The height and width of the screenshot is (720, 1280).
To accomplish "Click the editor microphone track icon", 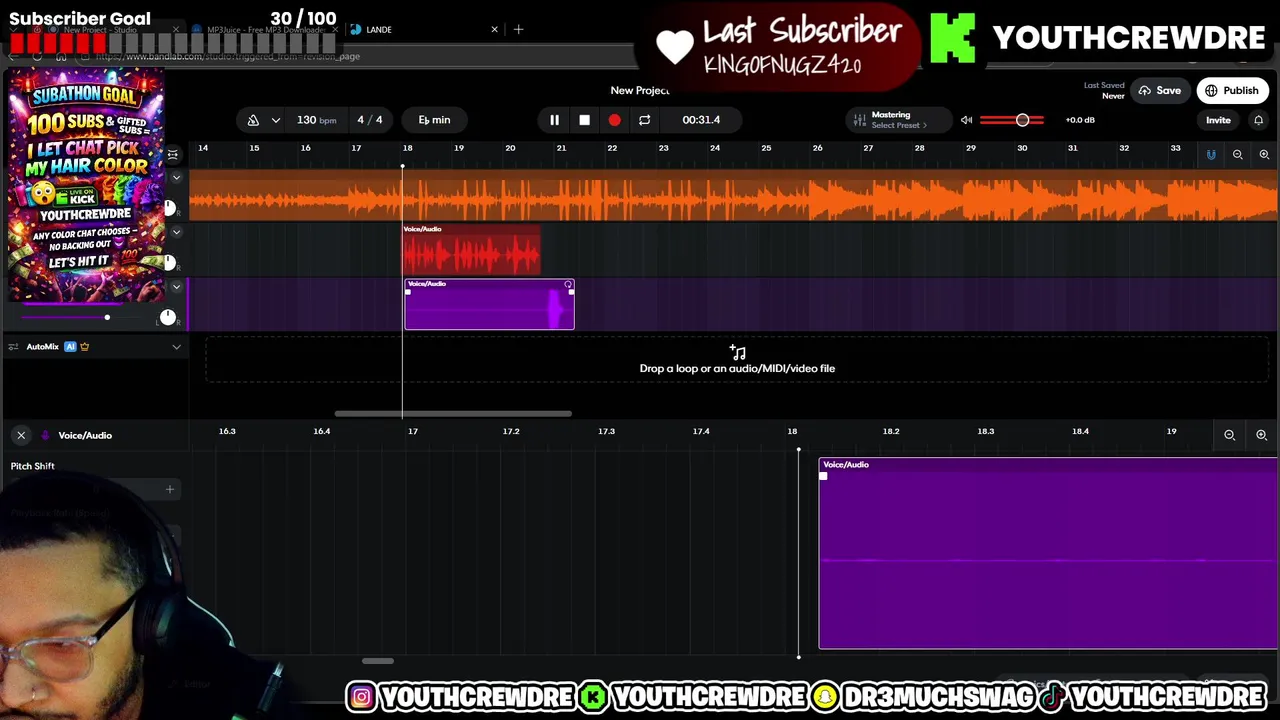I will tap(43, 436).
